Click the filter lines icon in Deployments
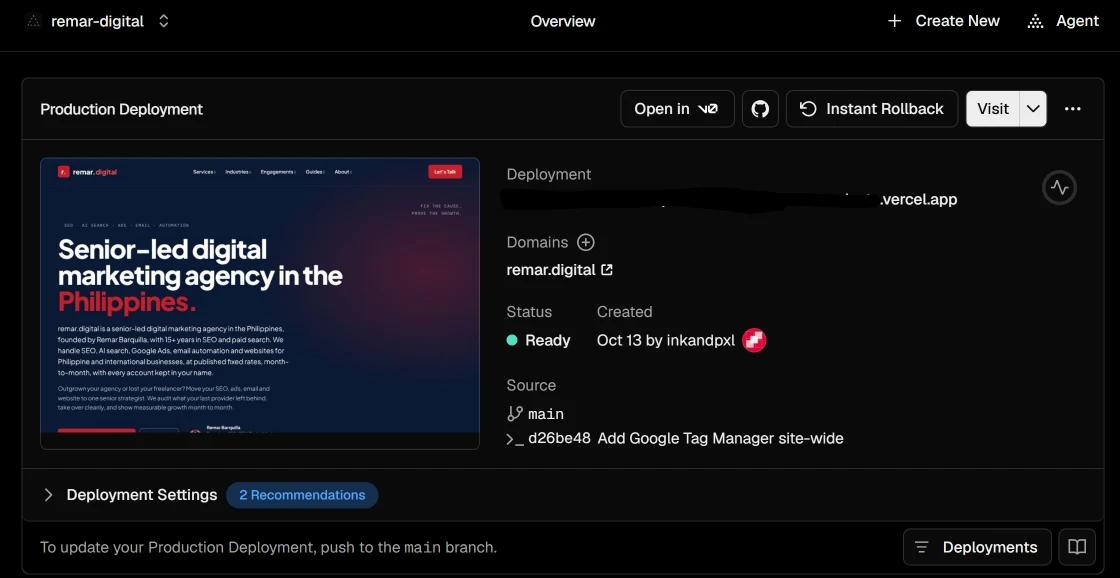Viewport: 1120px width, 578px height. coord(922,547)
